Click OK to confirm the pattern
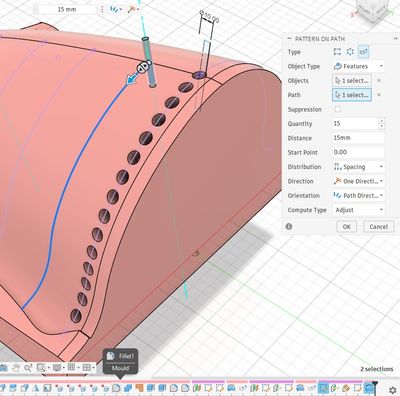400x396 pixels. (x=347, y=227)
